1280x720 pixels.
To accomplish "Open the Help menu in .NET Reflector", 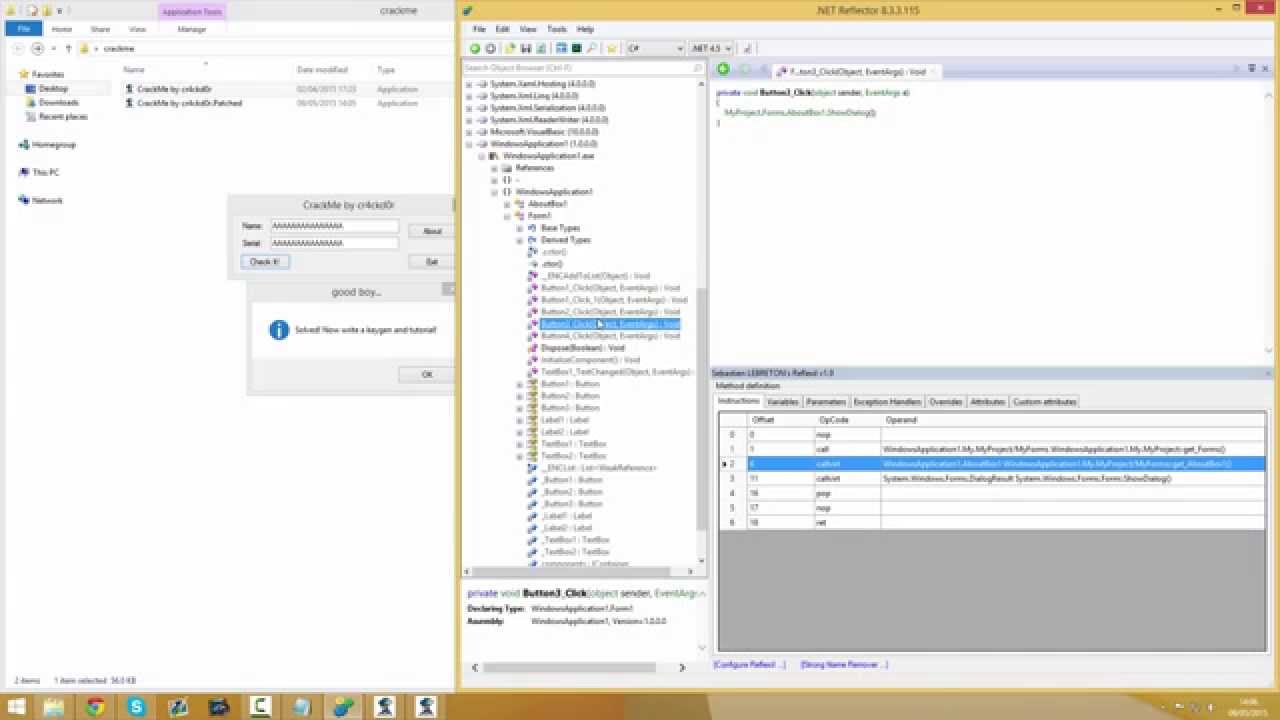I will 585,29.
